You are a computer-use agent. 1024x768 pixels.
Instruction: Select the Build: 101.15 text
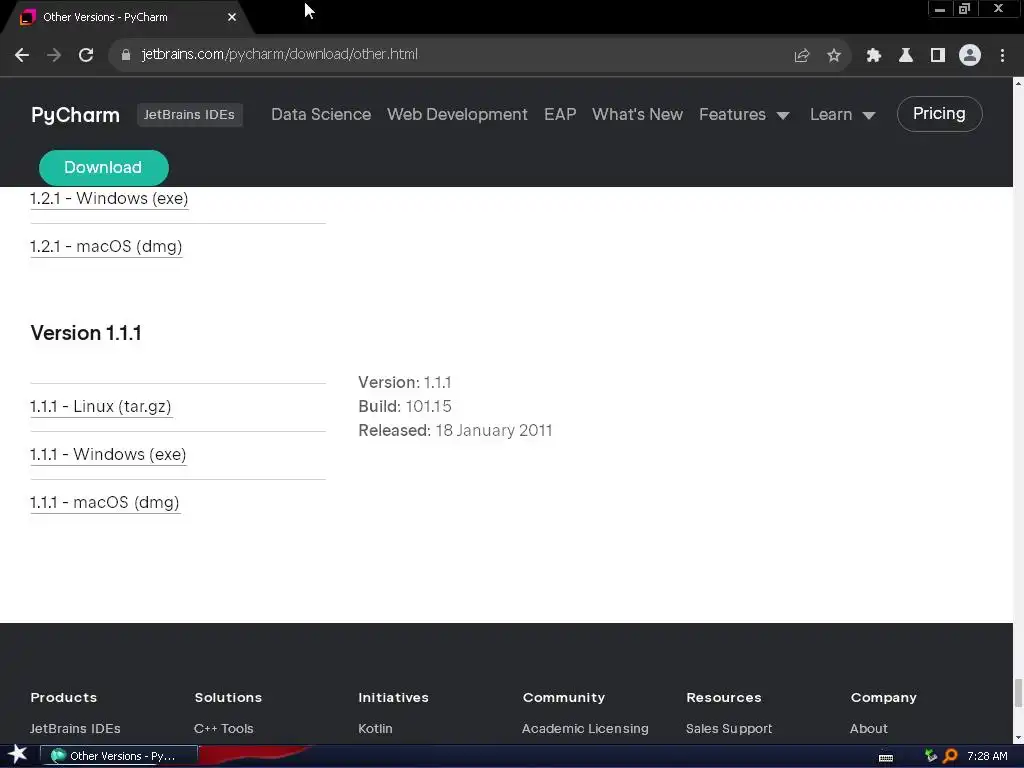click(x=405, y=406)
